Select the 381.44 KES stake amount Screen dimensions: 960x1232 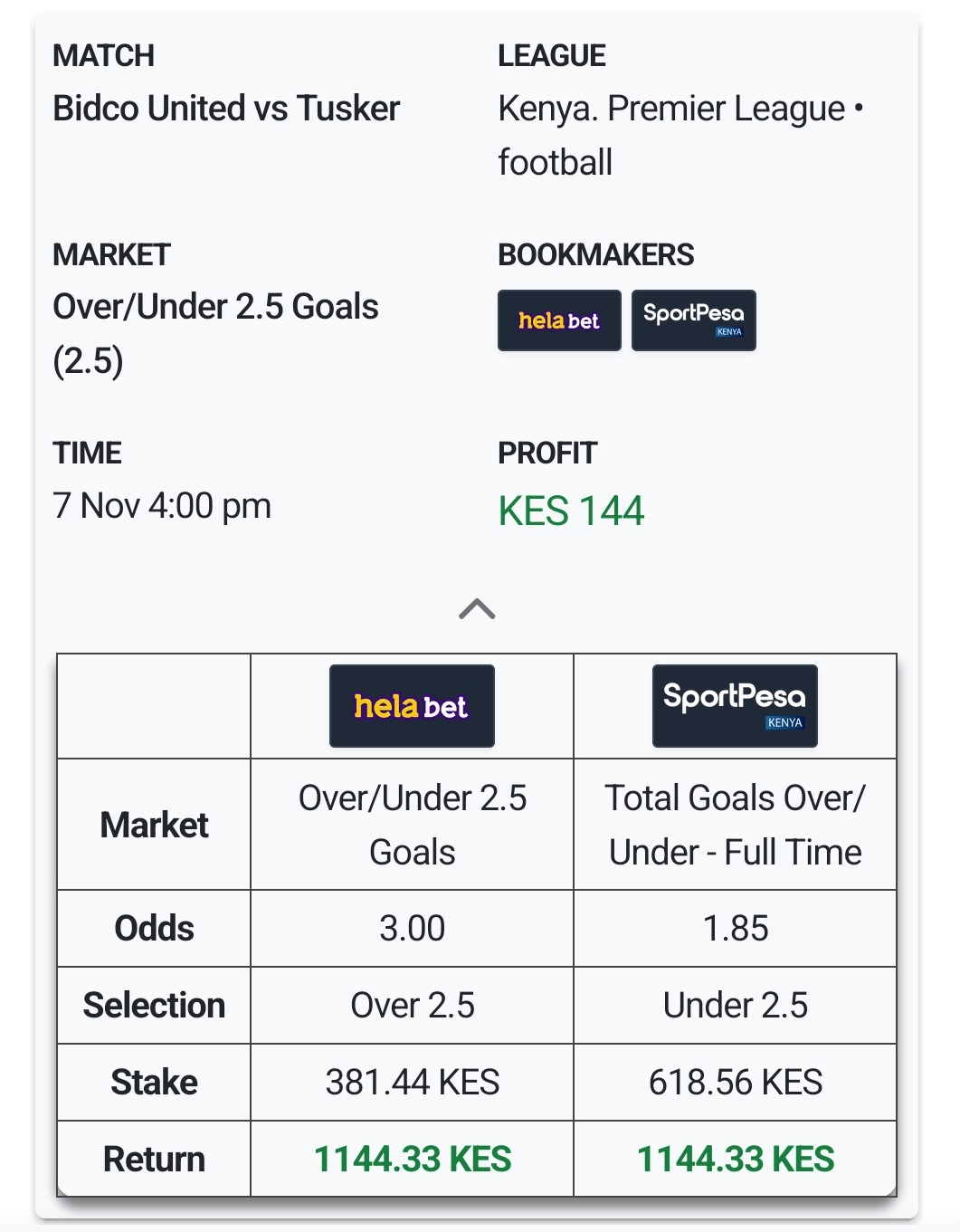412,1082
